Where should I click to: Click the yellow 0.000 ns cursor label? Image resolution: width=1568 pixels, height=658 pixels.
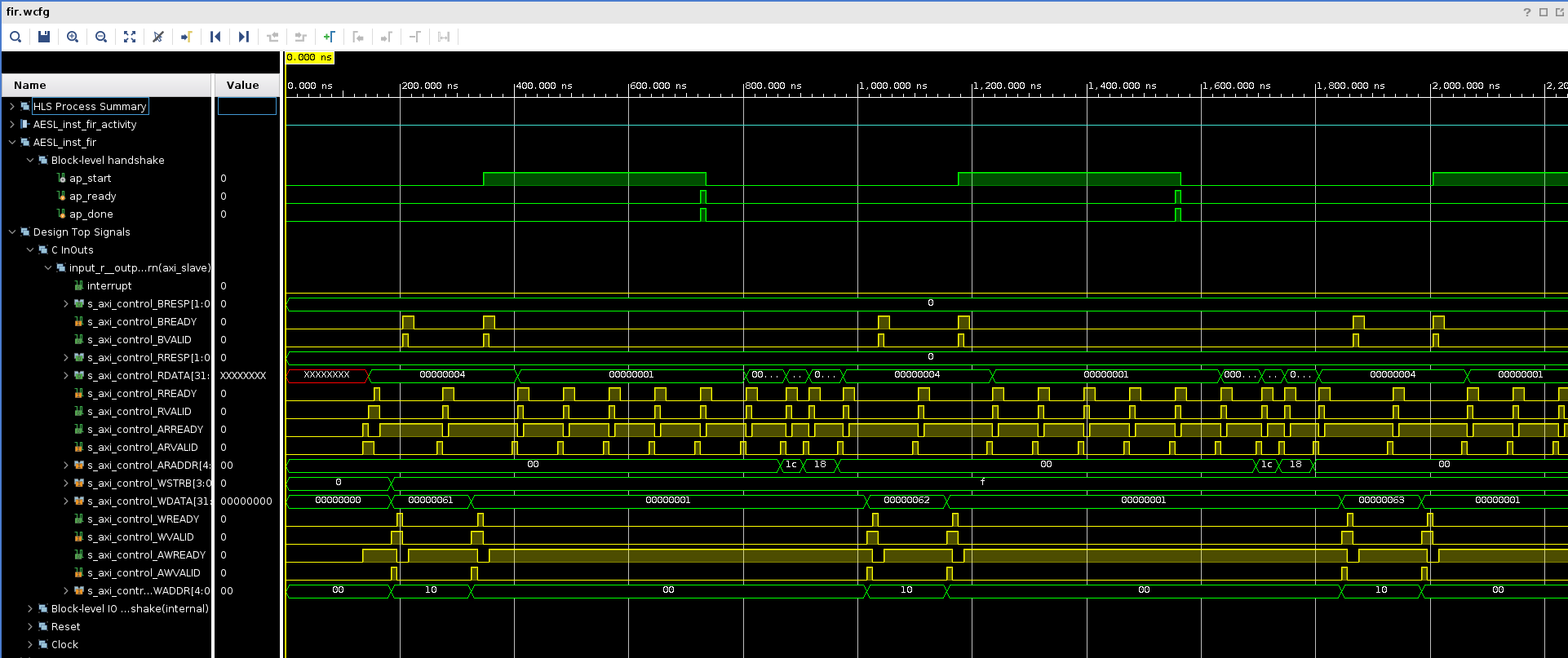pyautogui.click(x=309, y=57)
